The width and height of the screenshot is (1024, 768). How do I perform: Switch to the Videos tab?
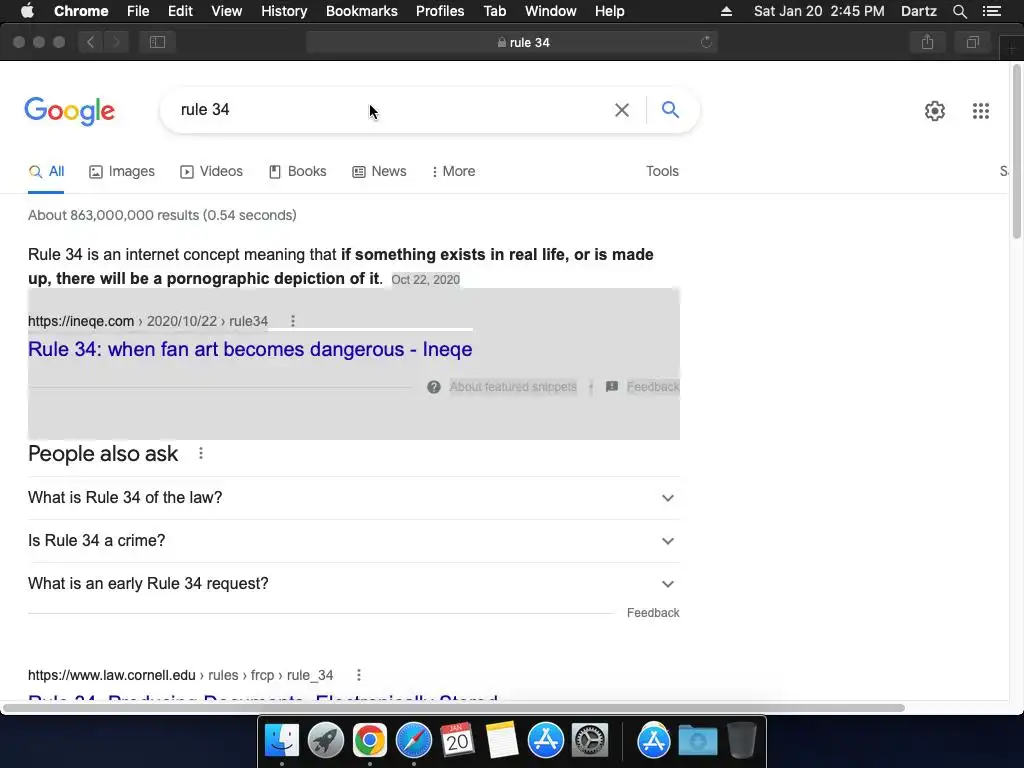coord(212,171)
